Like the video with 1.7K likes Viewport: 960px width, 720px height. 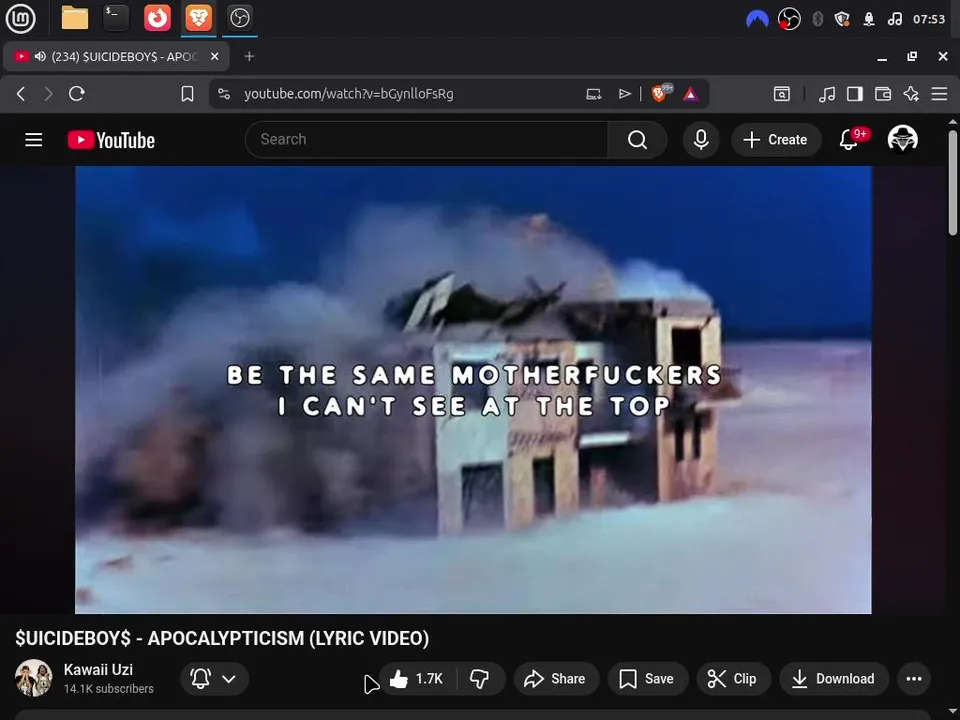coord(418,678)
